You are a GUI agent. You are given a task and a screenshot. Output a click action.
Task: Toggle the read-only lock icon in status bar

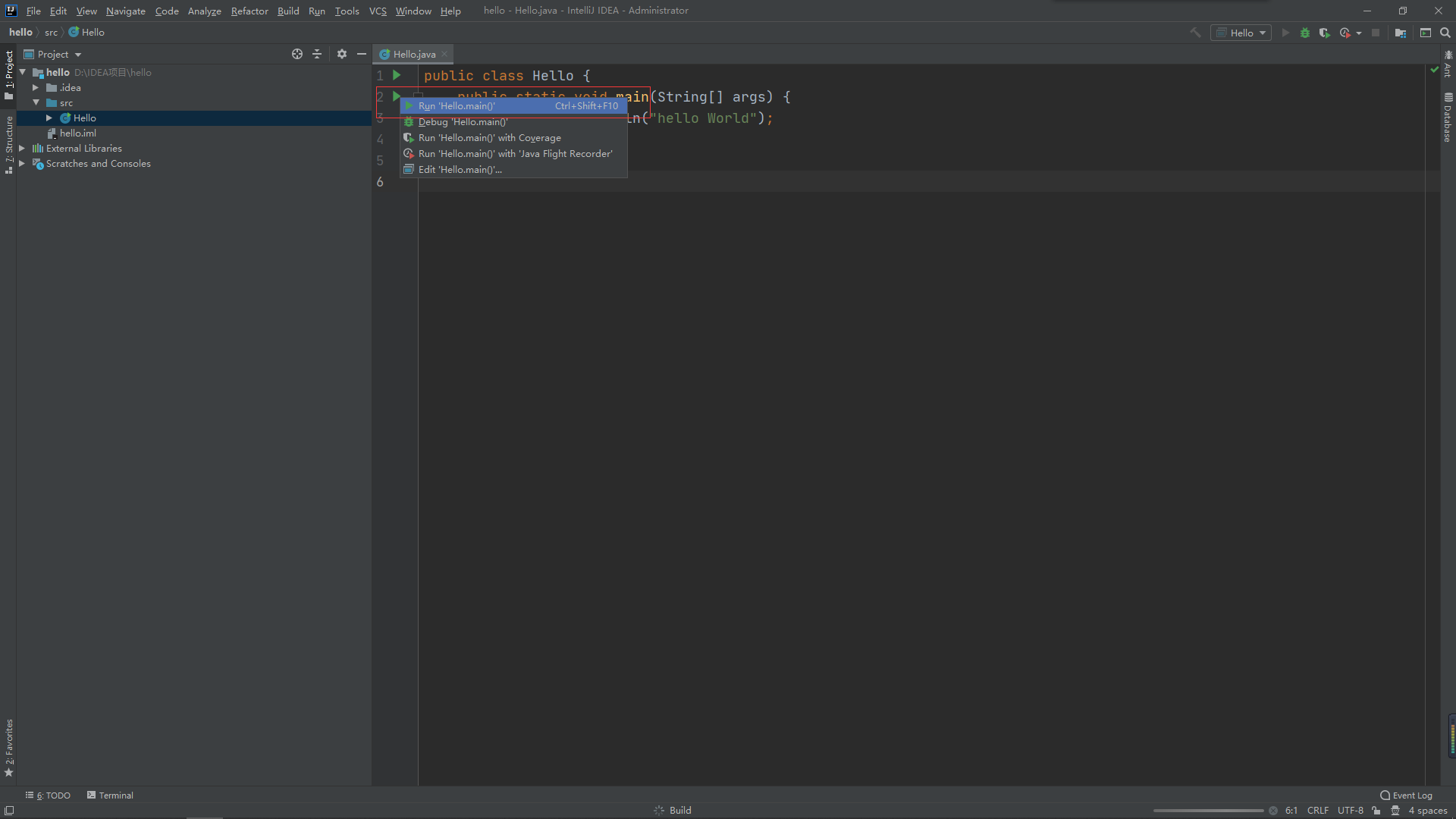pos(1376,810)
